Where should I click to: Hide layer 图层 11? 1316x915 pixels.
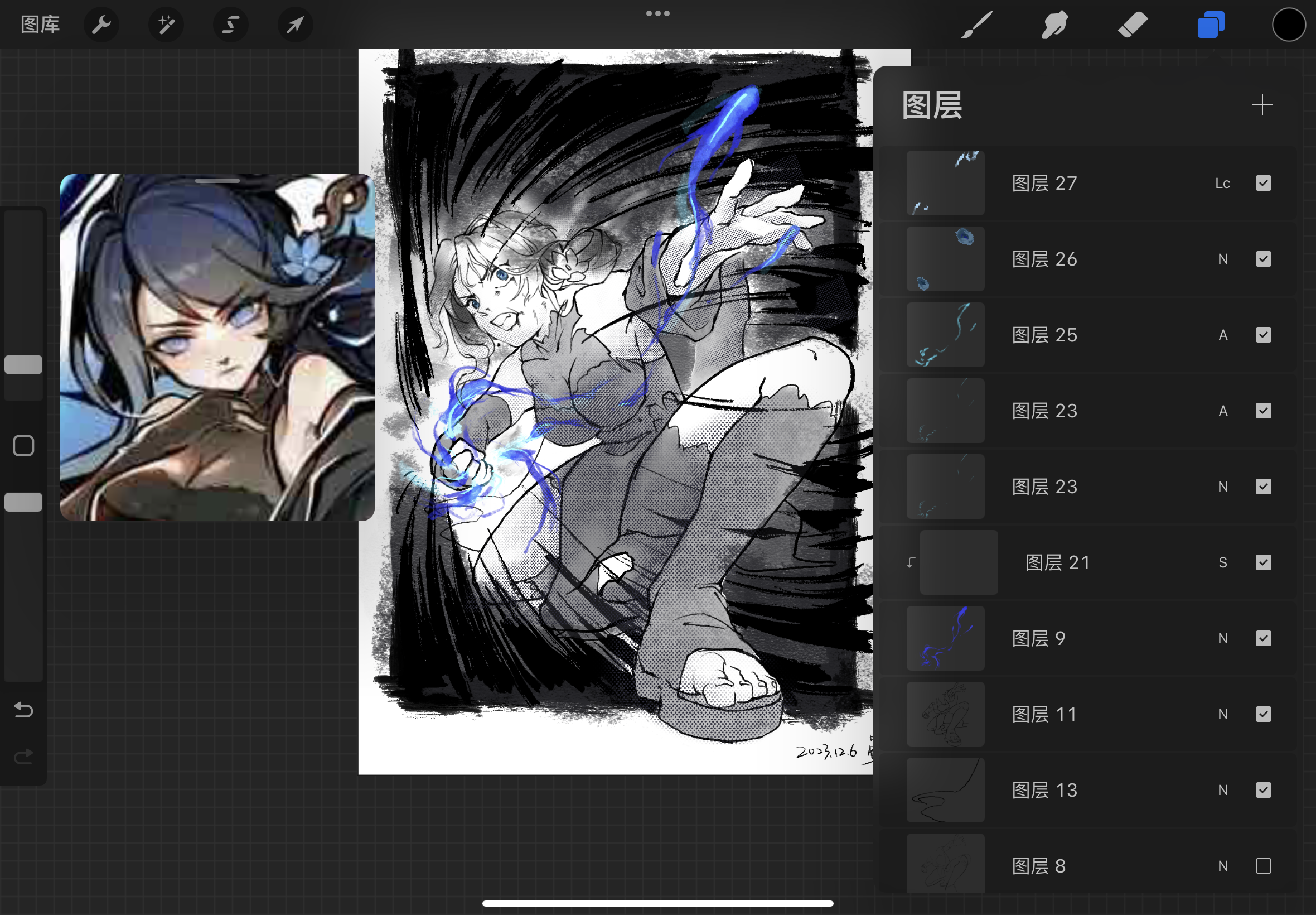[1262, 714]
